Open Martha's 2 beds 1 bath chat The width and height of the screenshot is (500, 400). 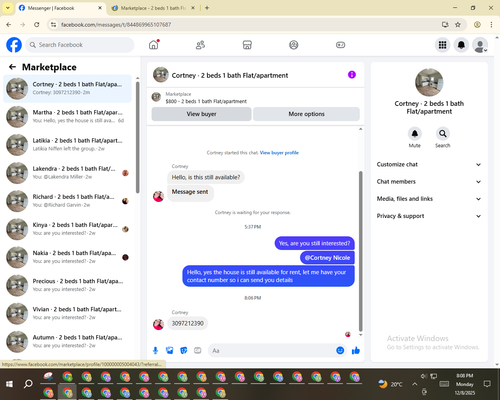(67, 116)
